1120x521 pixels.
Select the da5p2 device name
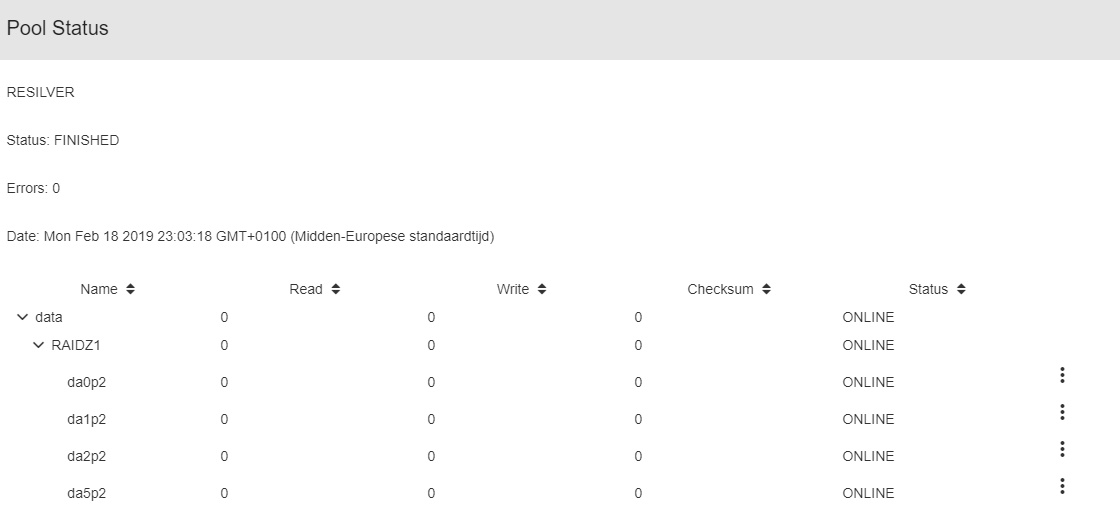86,493
